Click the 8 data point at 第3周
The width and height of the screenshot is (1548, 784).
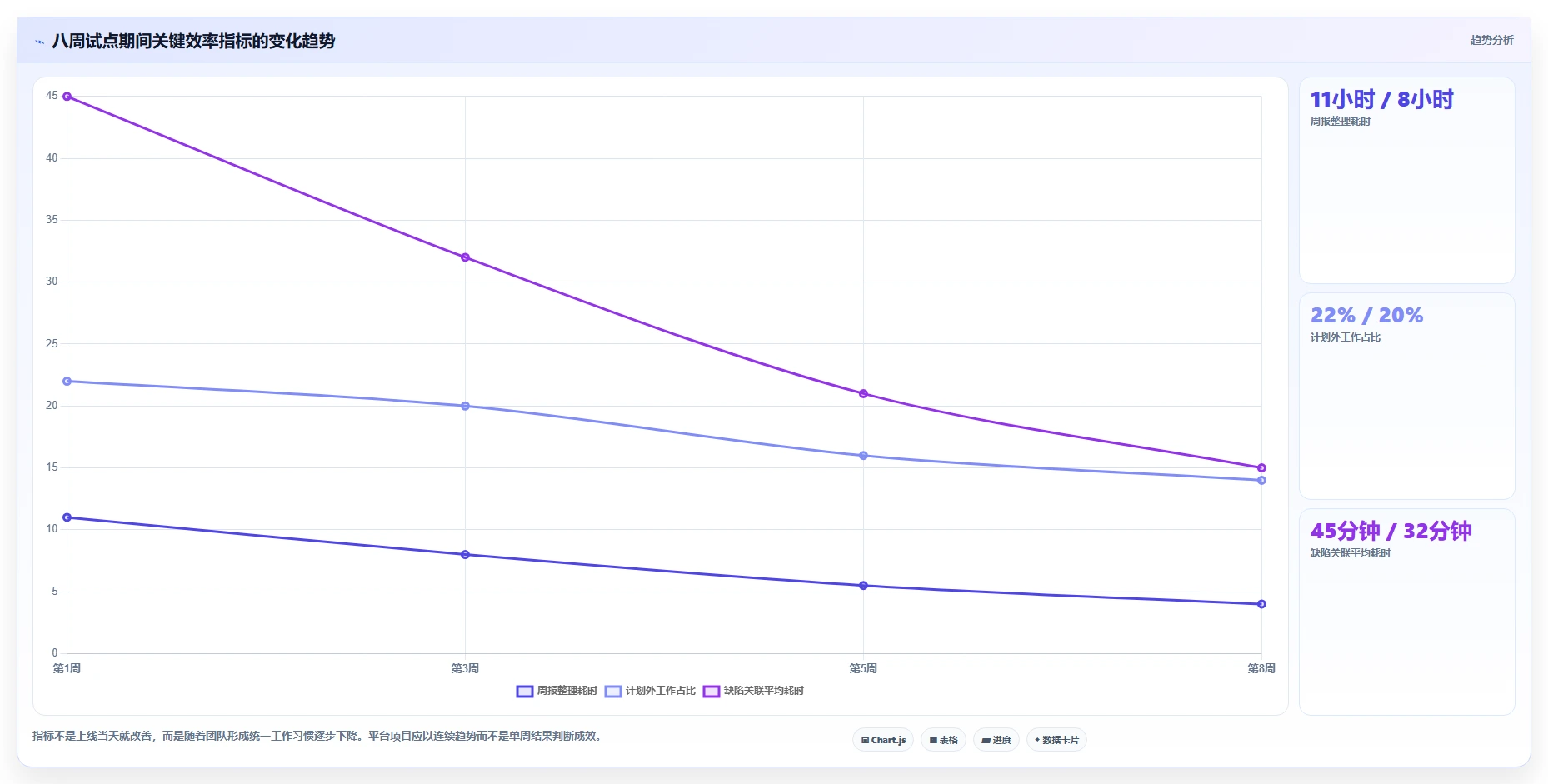[465, 555]
